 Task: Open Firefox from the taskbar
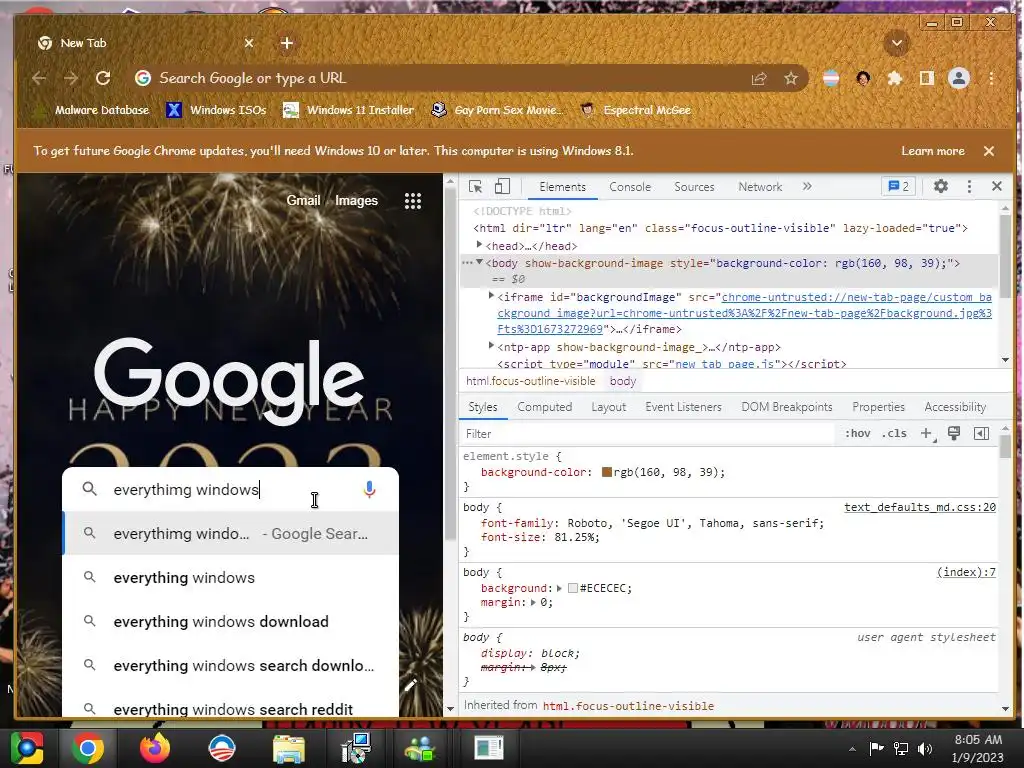(x=155, y=748)
